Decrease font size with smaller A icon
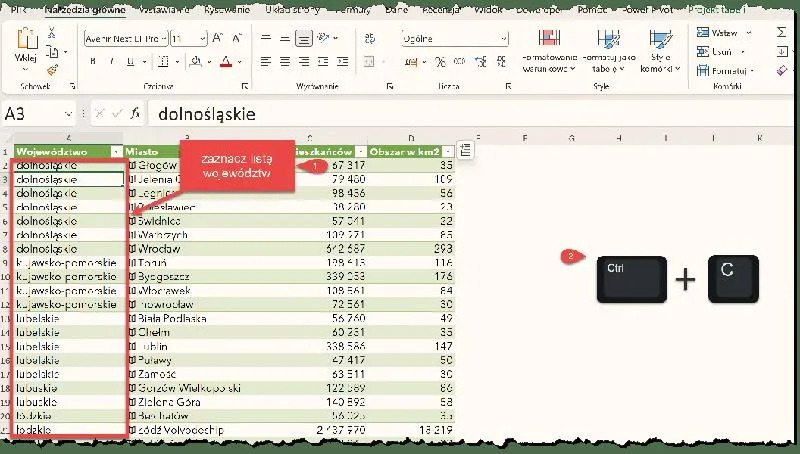 tap(237, 38)
